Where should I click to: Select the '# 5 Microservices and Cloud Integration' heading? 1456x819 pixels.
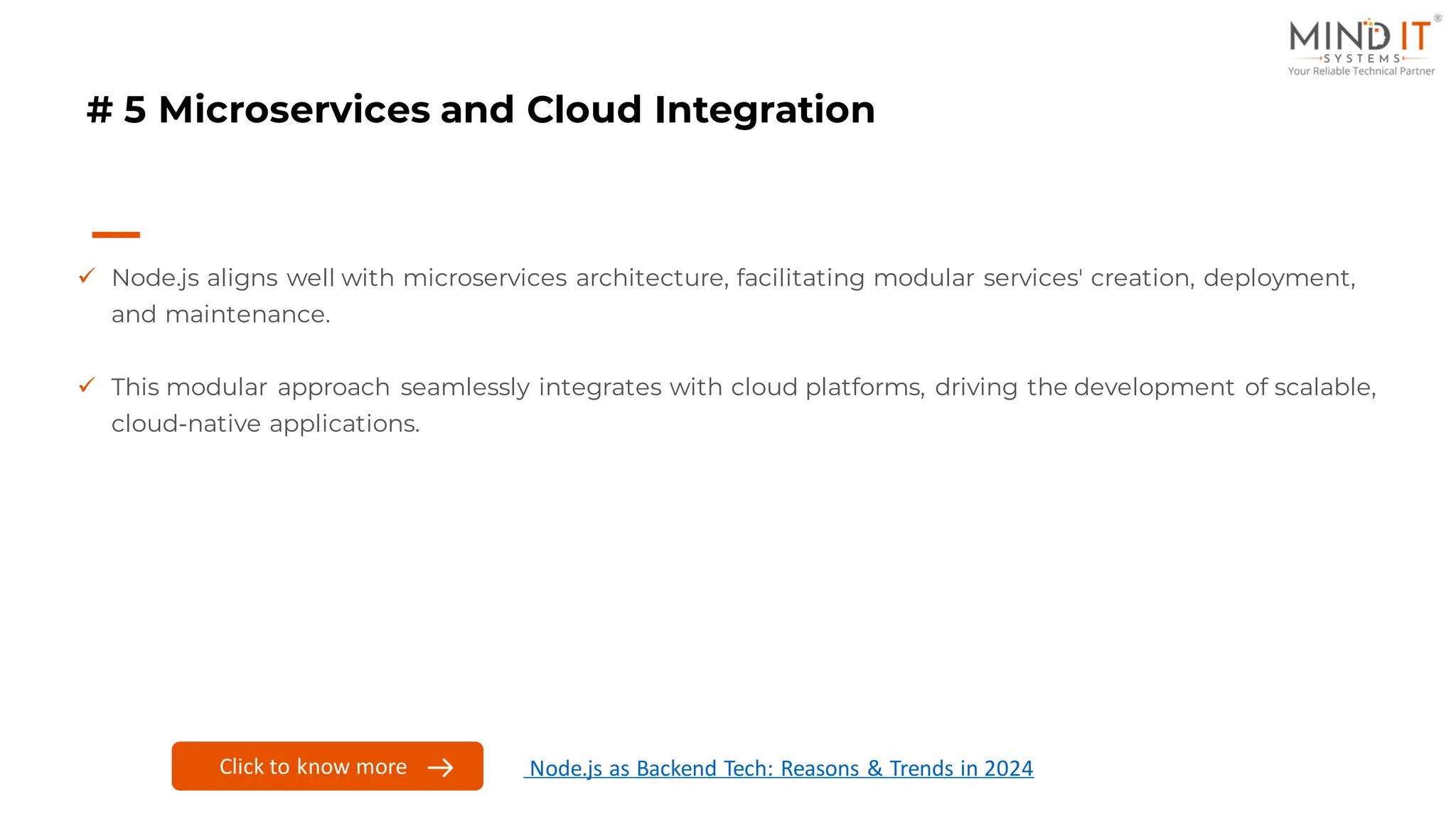481,109
